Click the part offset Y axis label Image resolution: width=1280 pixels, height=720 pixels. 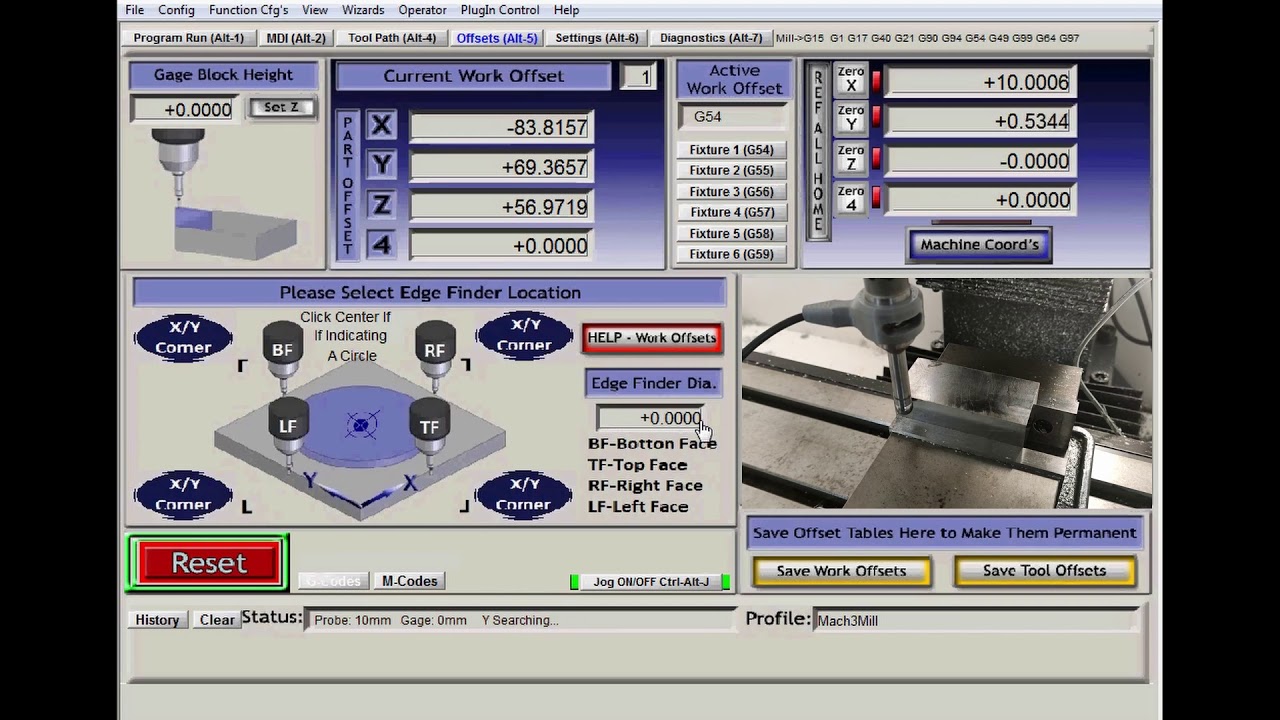(381, 166)
